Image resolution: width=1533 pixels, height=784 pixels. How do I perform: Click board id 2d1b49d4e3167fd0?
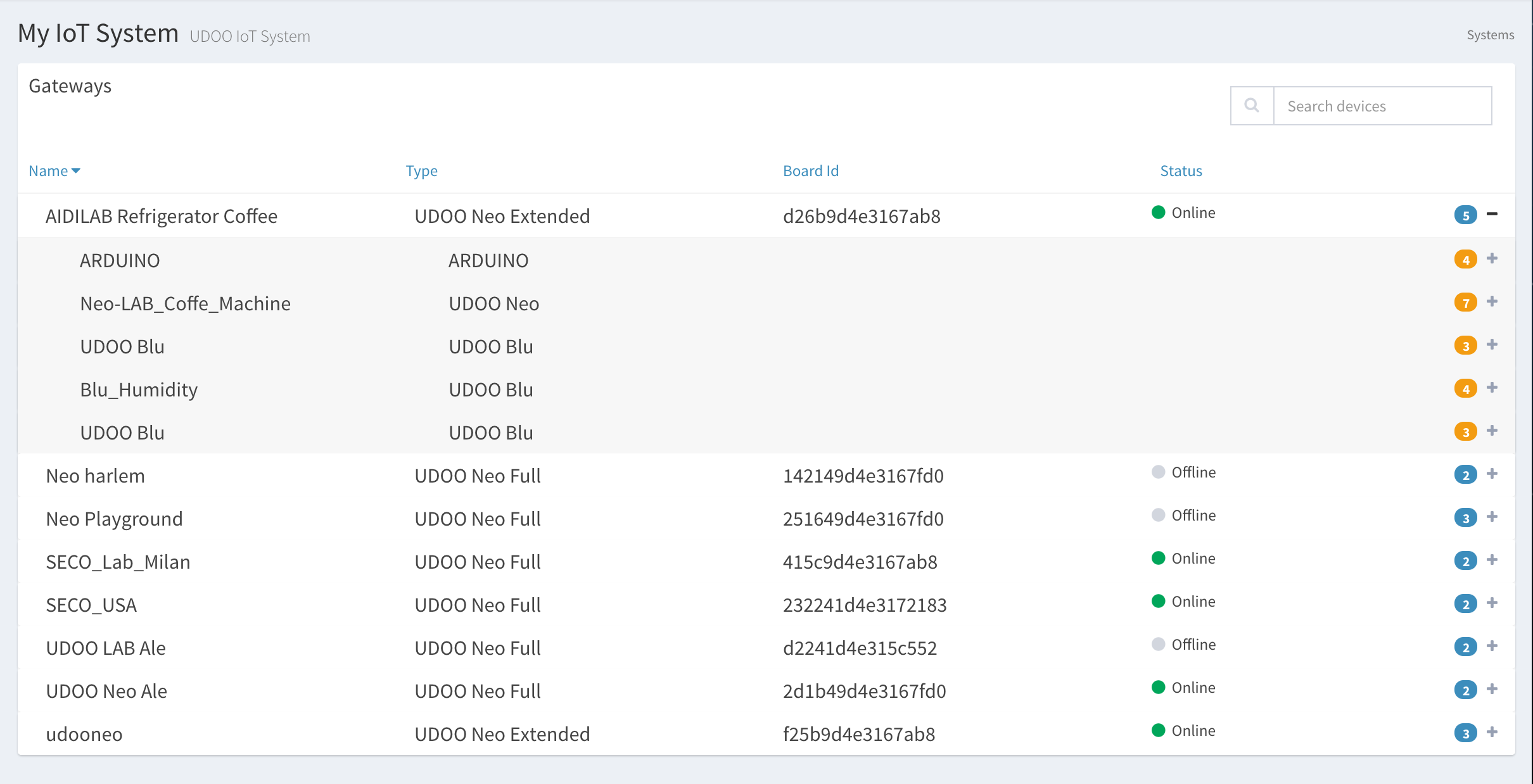864,692
